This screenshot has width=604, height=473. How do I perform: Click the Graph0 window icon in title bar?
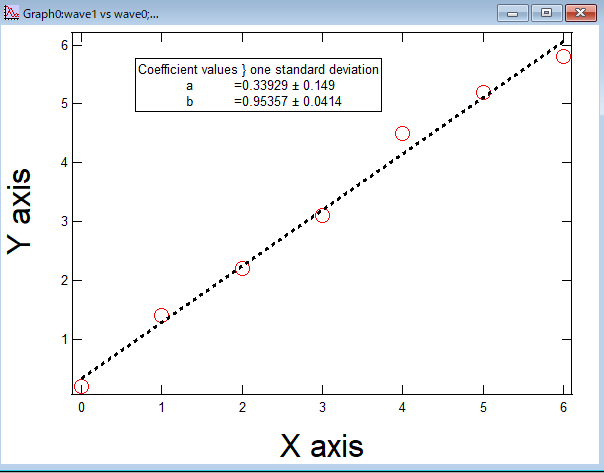12,13
